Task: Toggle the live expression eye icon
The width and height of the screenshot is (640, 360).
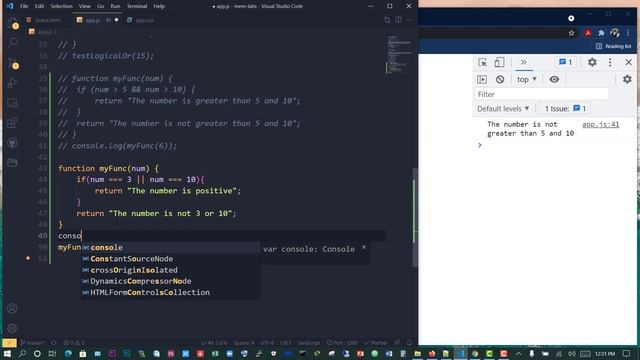Action: tap(554, 80)
